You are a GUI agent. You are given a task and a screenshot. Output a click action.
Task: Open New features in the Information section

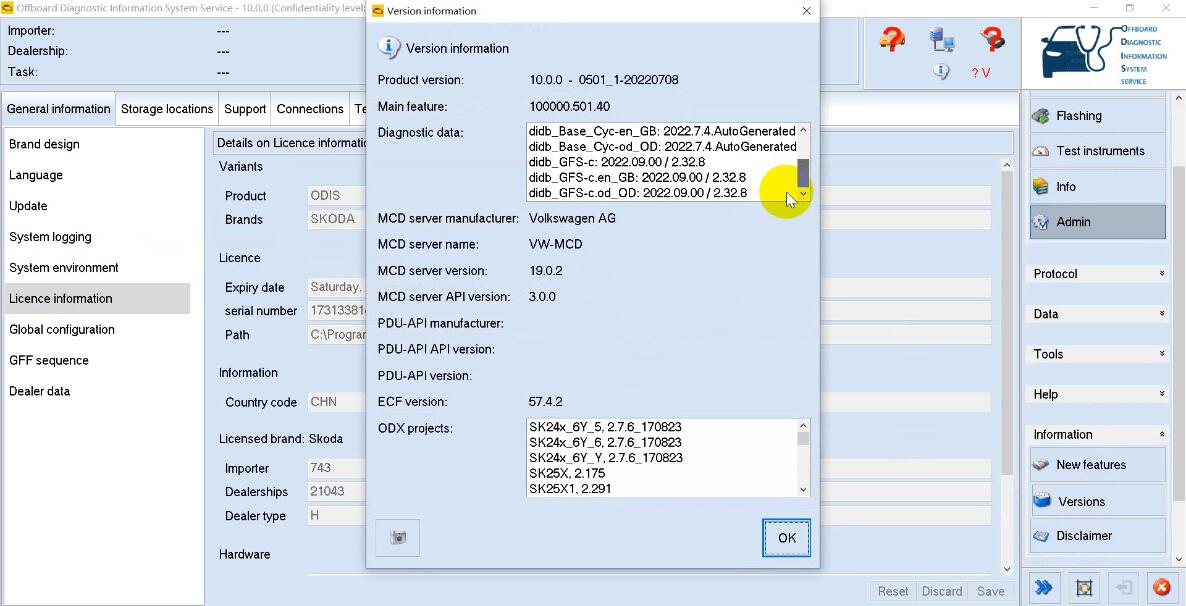[x=1098, y=465]
